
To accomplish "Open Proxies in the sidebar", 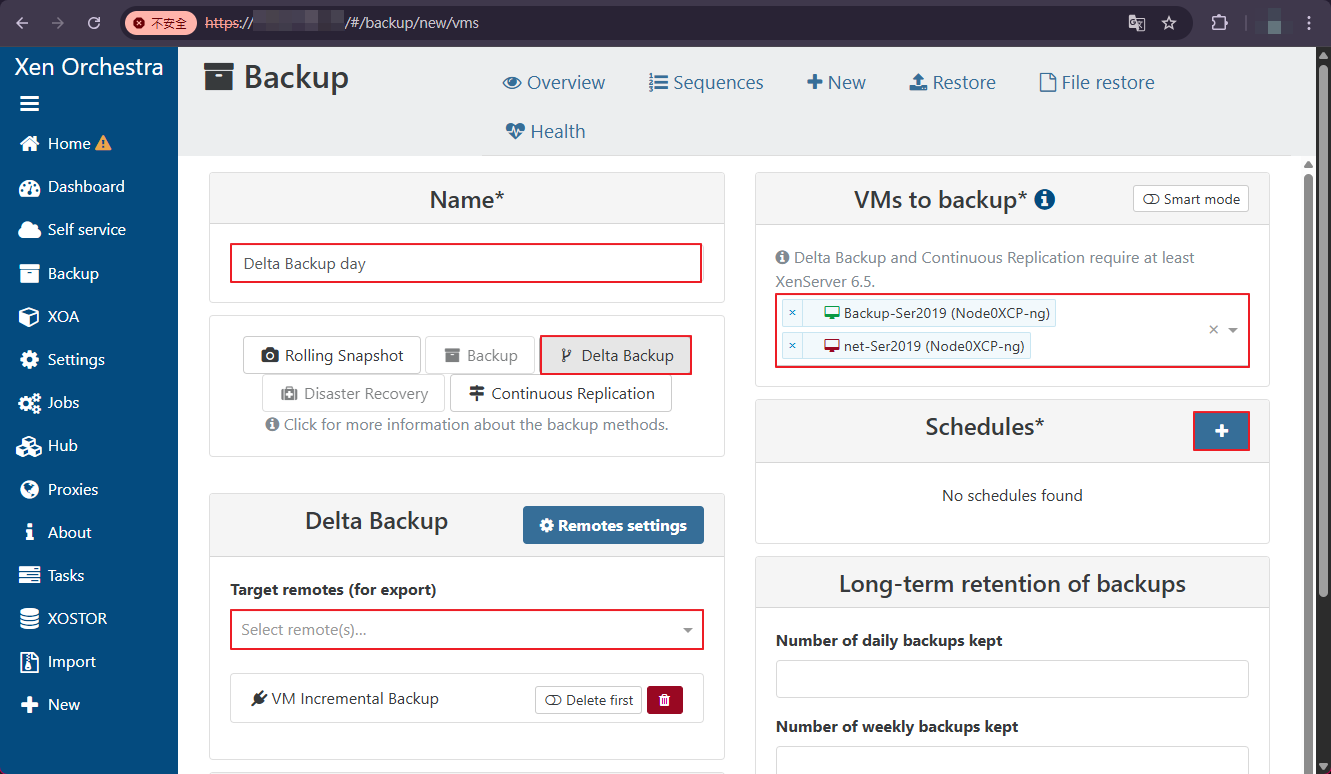I will pos(59,489).
